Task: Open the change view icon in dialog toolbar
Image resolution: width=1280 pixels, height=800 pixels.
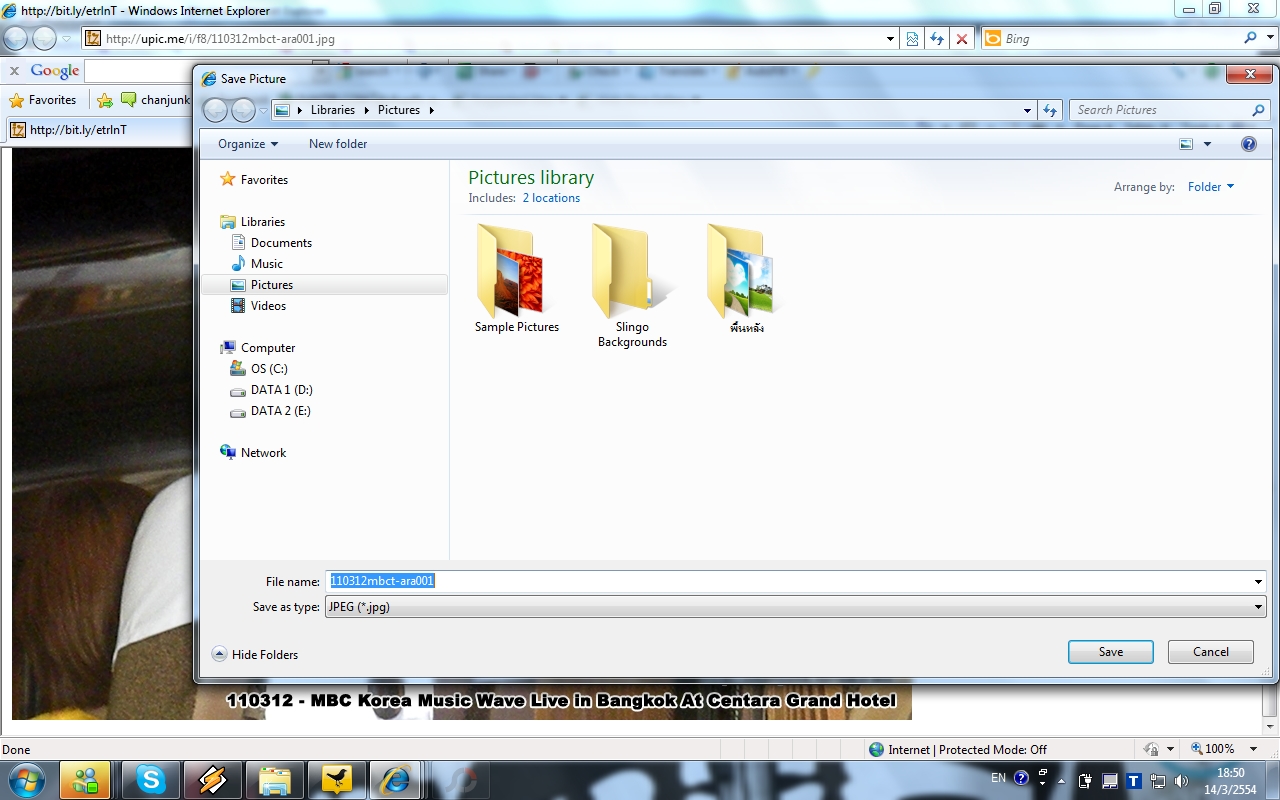Action: point(1187,144)
